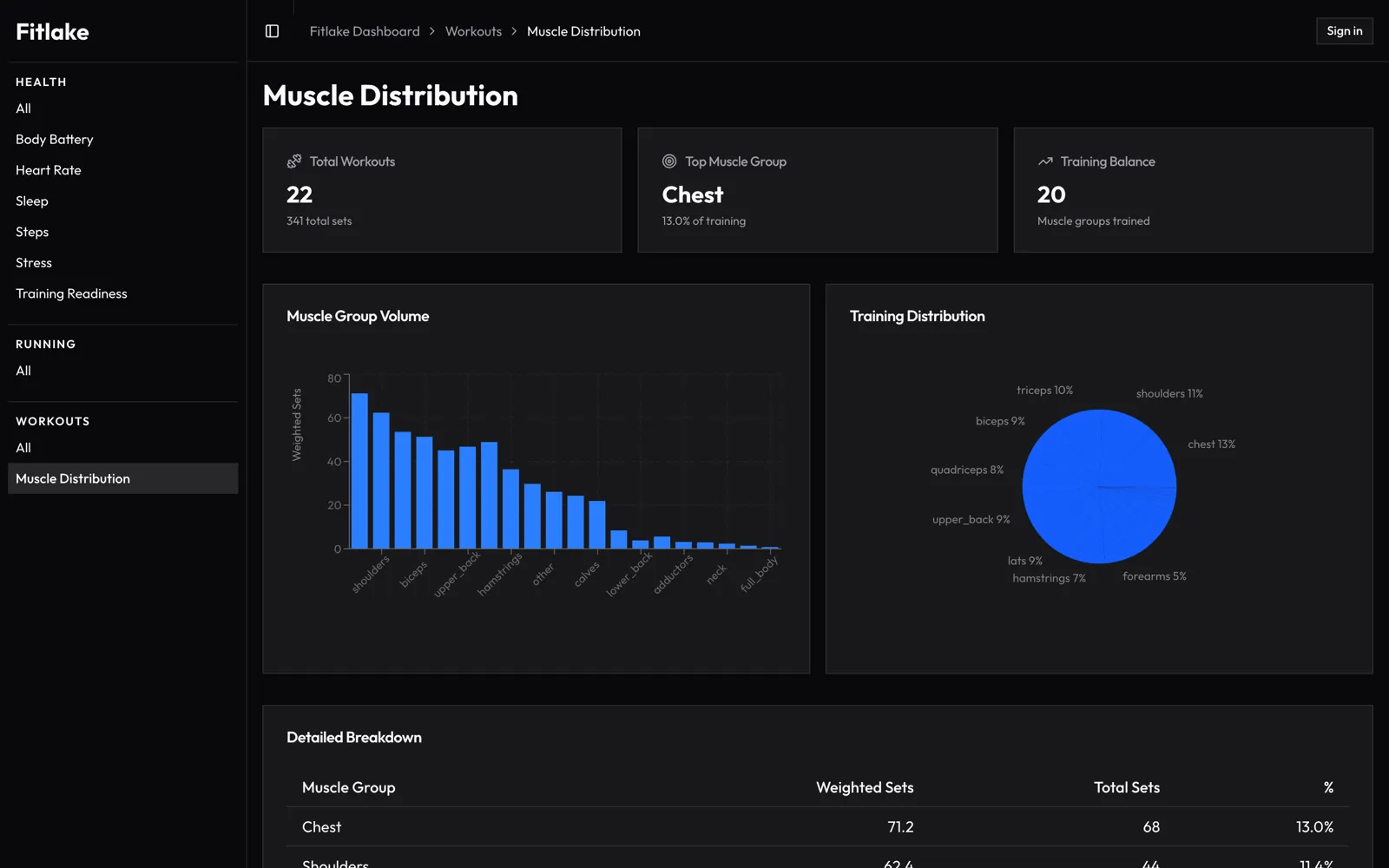Open All under the Running section
Image resolution: width=1389 pixels, height=868 pixels.
point(122,371)
